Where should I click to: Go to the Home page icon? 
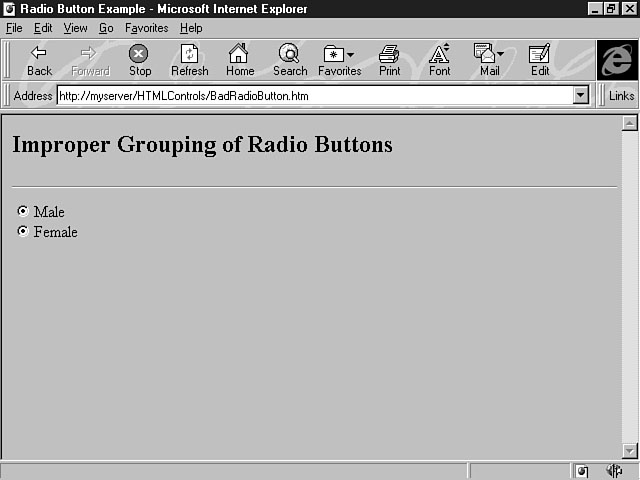239,54
